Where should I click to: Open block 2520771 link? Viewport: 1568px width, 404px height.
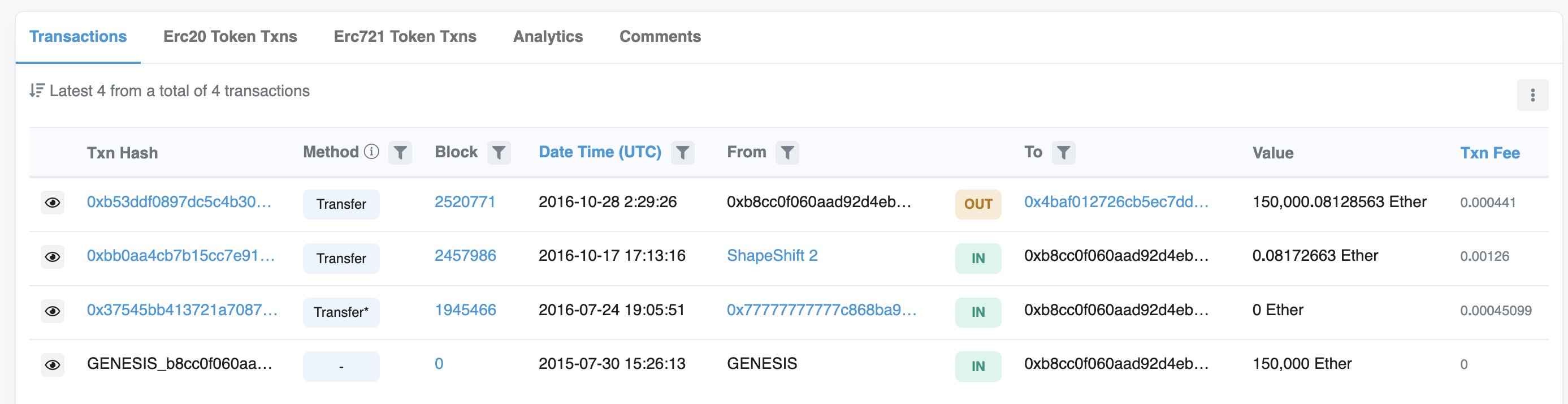[x=465, y=203]
